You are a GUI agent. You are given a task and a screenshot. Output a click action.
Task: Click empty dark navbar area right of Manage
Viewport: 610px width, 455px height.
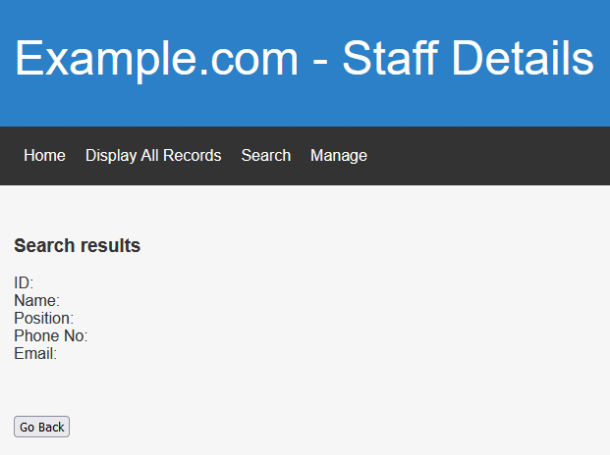pyautogui.click(x=490, y=156)
